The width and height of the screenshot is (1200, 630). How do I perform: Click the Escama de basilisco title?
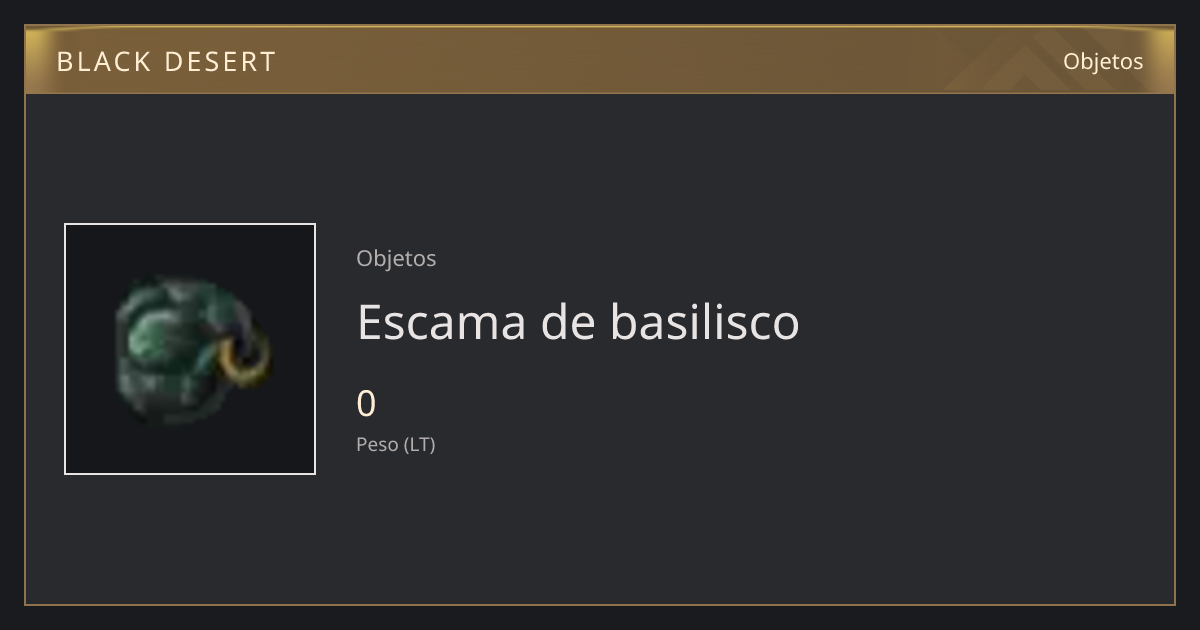click(578, 322)
